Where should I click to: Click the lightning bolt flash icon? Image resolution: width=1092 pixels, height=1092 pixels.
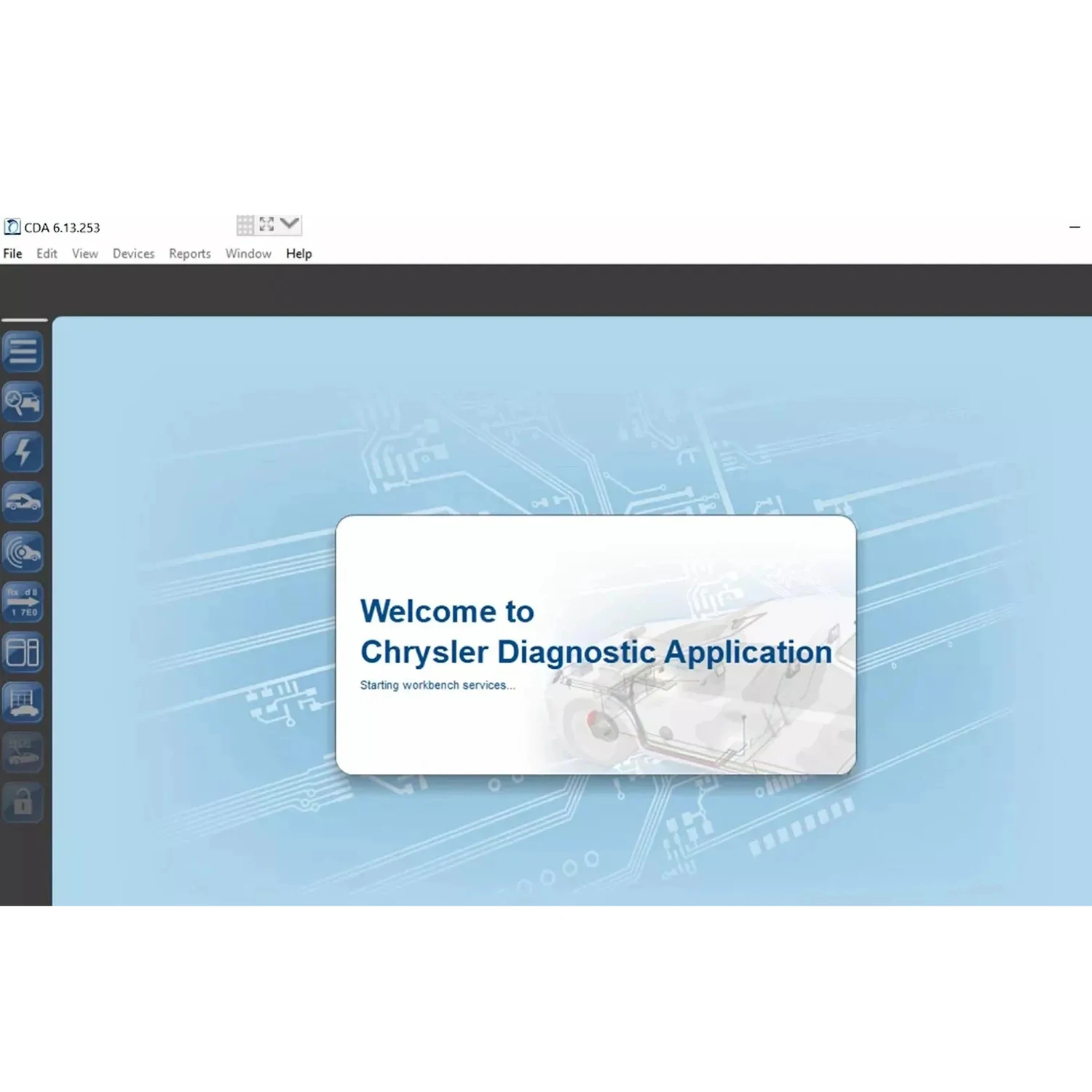[x=23, y=452]
